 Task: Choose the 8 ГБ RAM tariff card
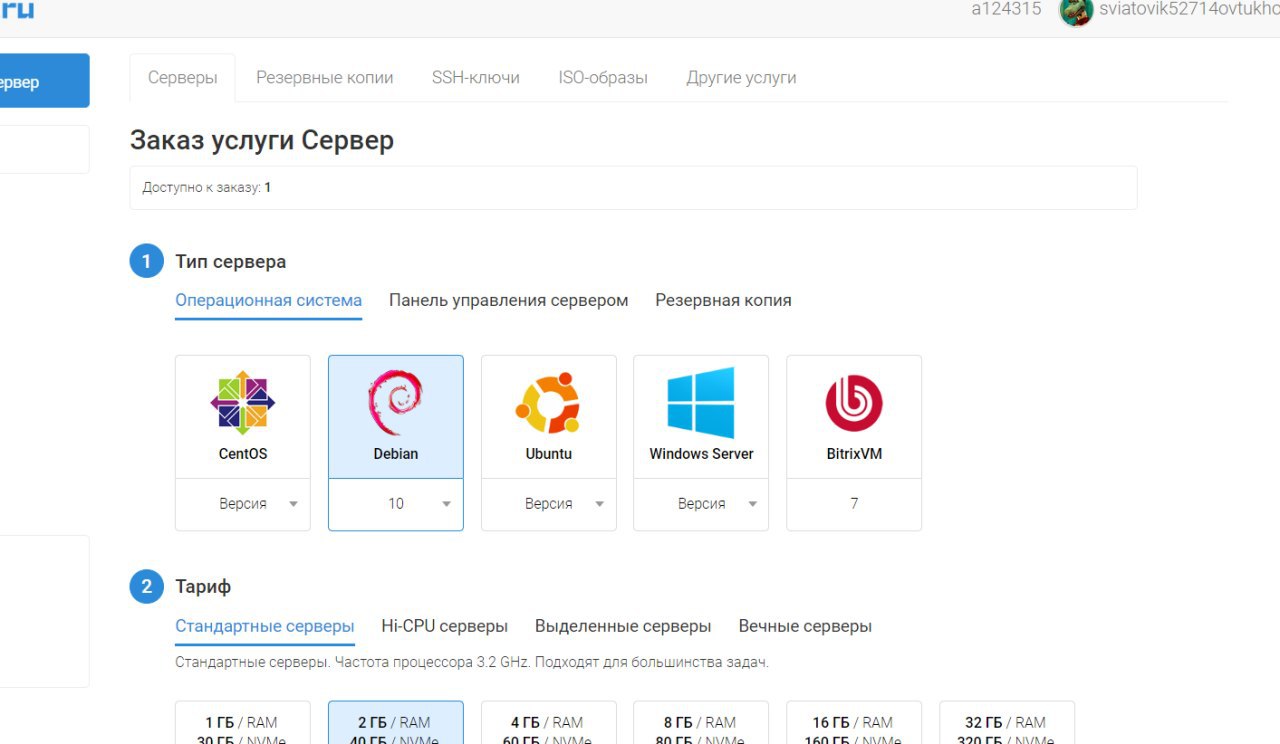click(x=701, y=723)
